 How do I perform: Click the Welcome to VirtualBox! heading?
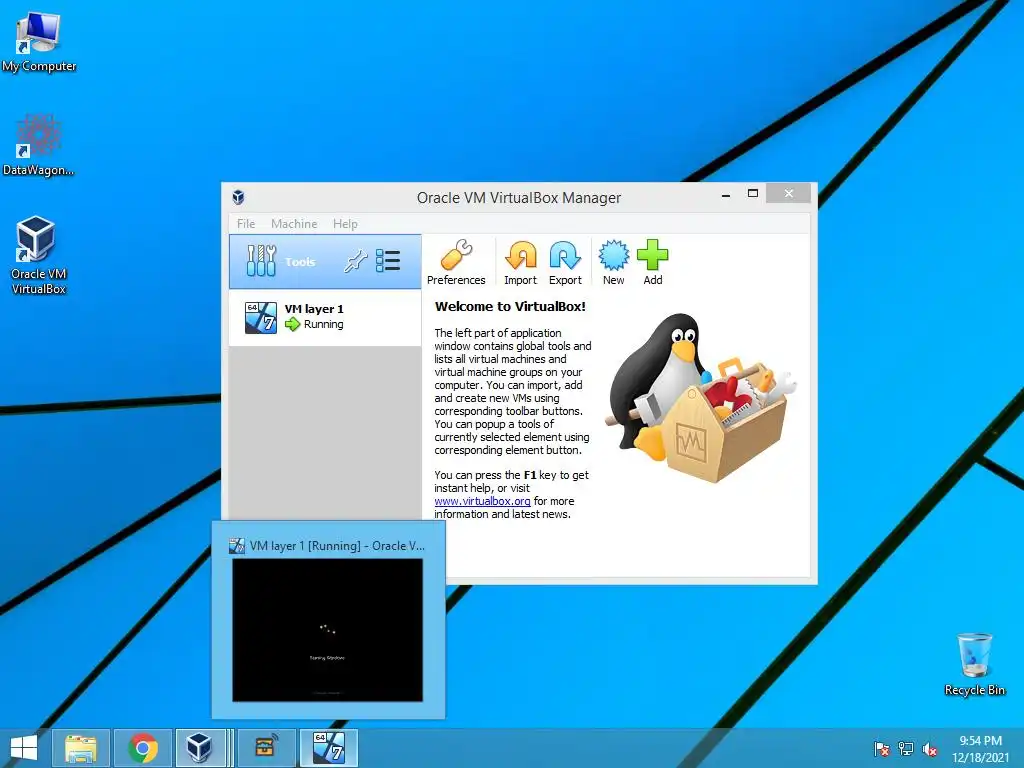pos(510,306)
